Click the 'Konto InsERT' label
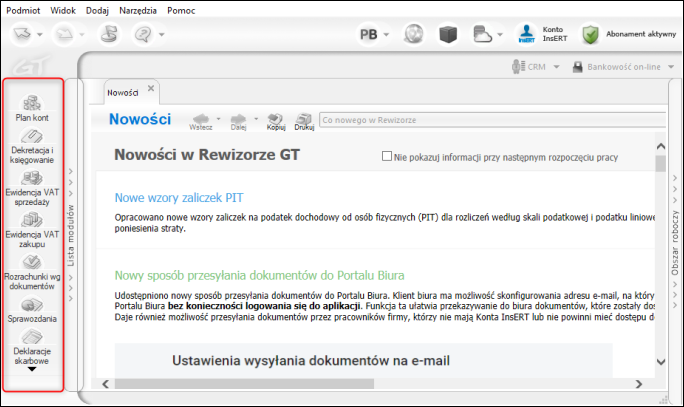Image resolution: width=684 pixels, height=407 pixels. [x=555, y=34]
